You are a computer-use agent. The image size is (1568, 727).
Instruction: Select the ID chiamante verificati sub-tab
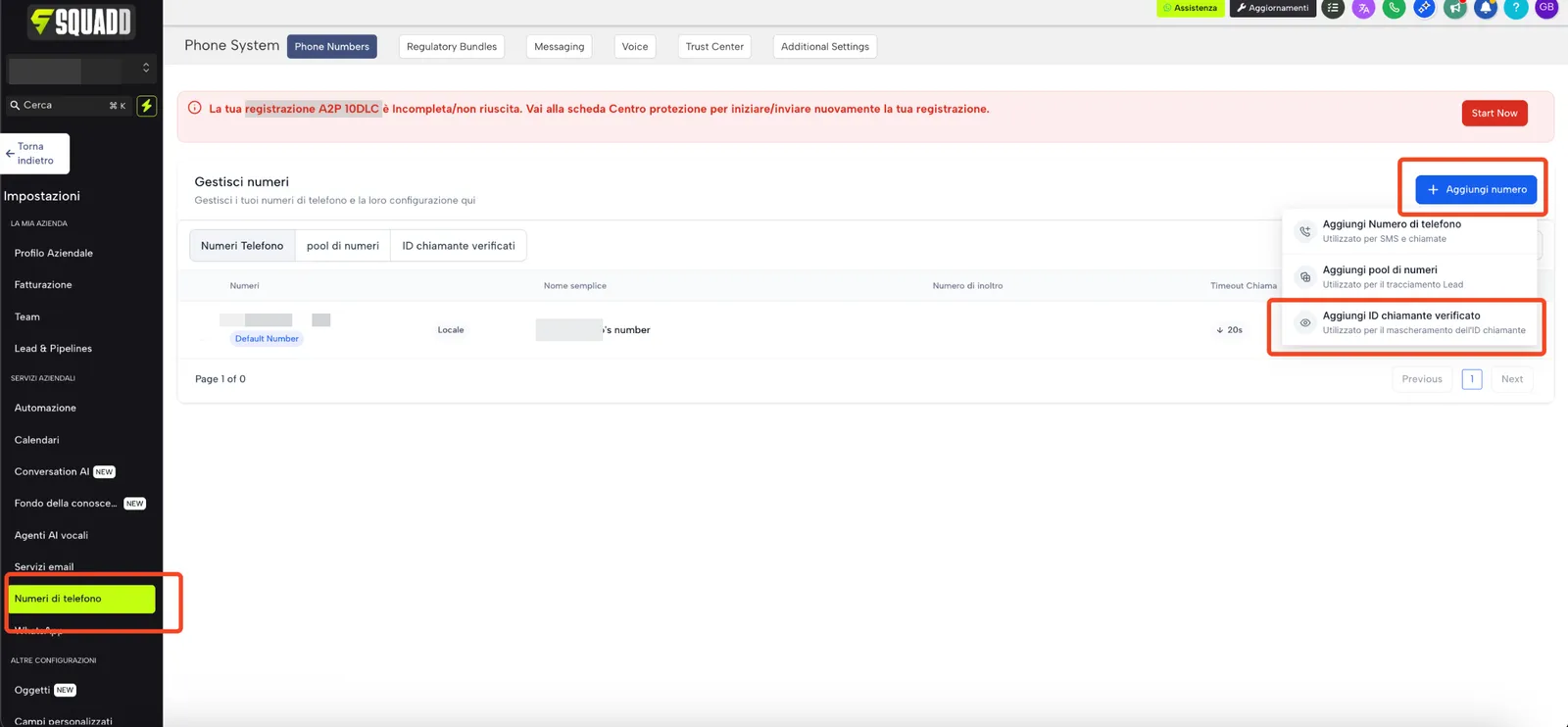pos(459,246)
